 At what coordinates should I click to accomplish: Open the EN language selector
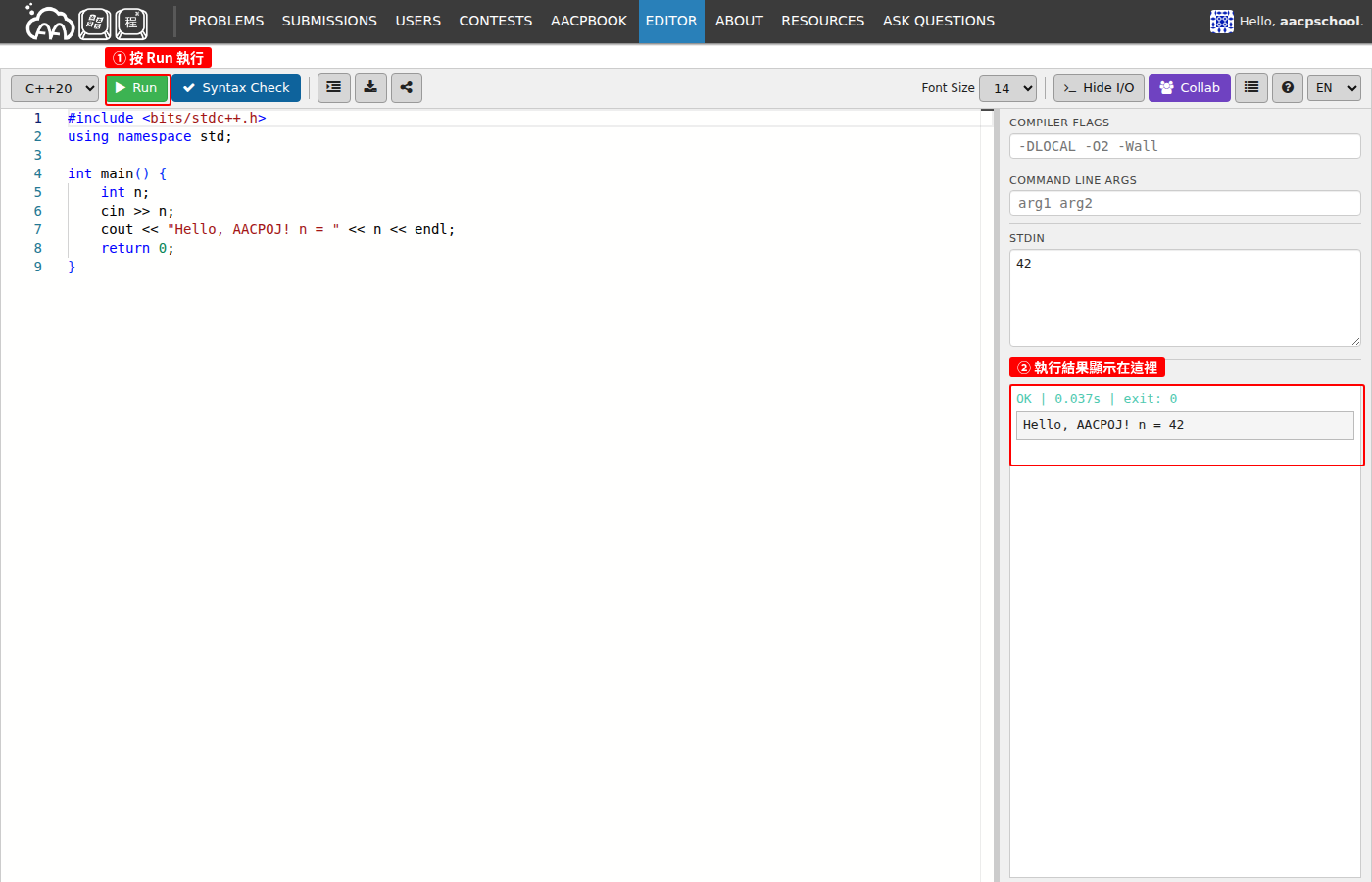1334,88
